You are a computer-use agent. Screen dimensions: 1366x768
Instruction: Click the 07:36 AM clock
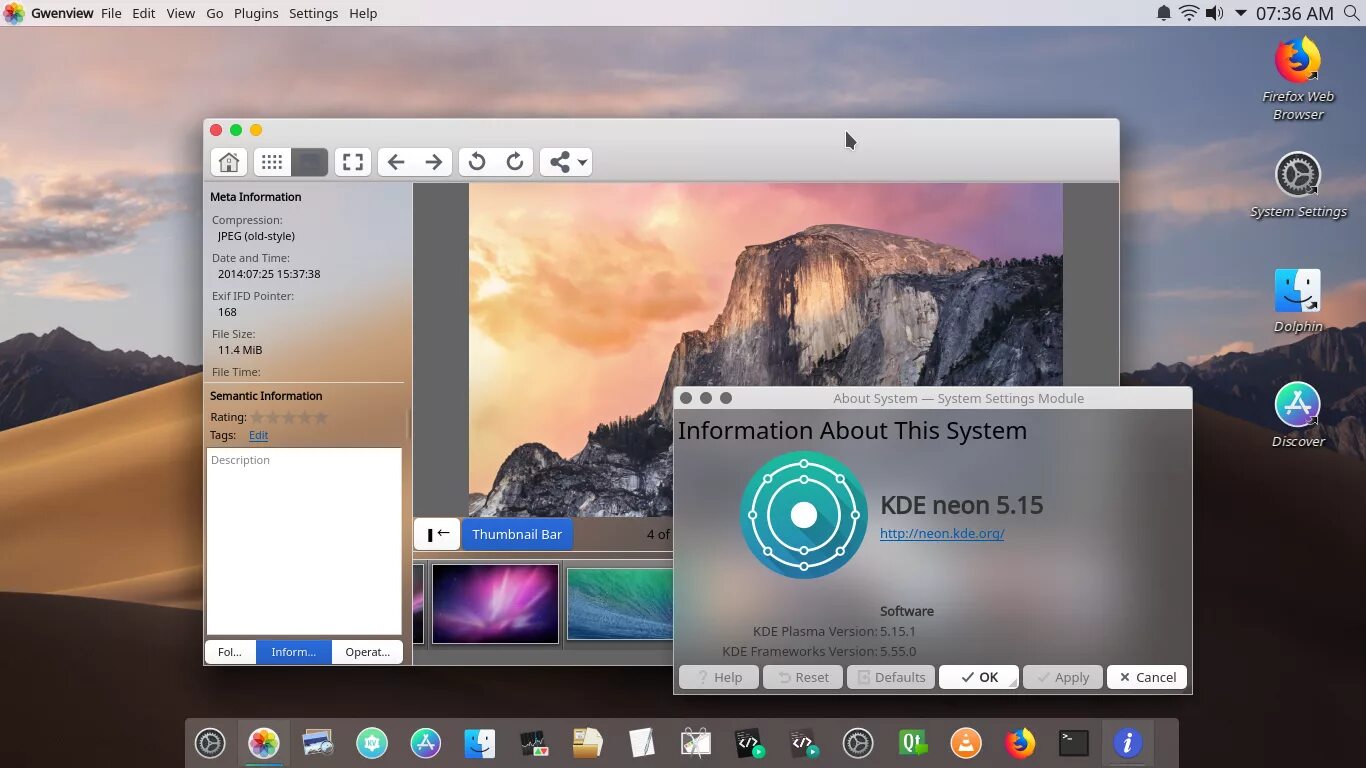tap(1295, 13)
